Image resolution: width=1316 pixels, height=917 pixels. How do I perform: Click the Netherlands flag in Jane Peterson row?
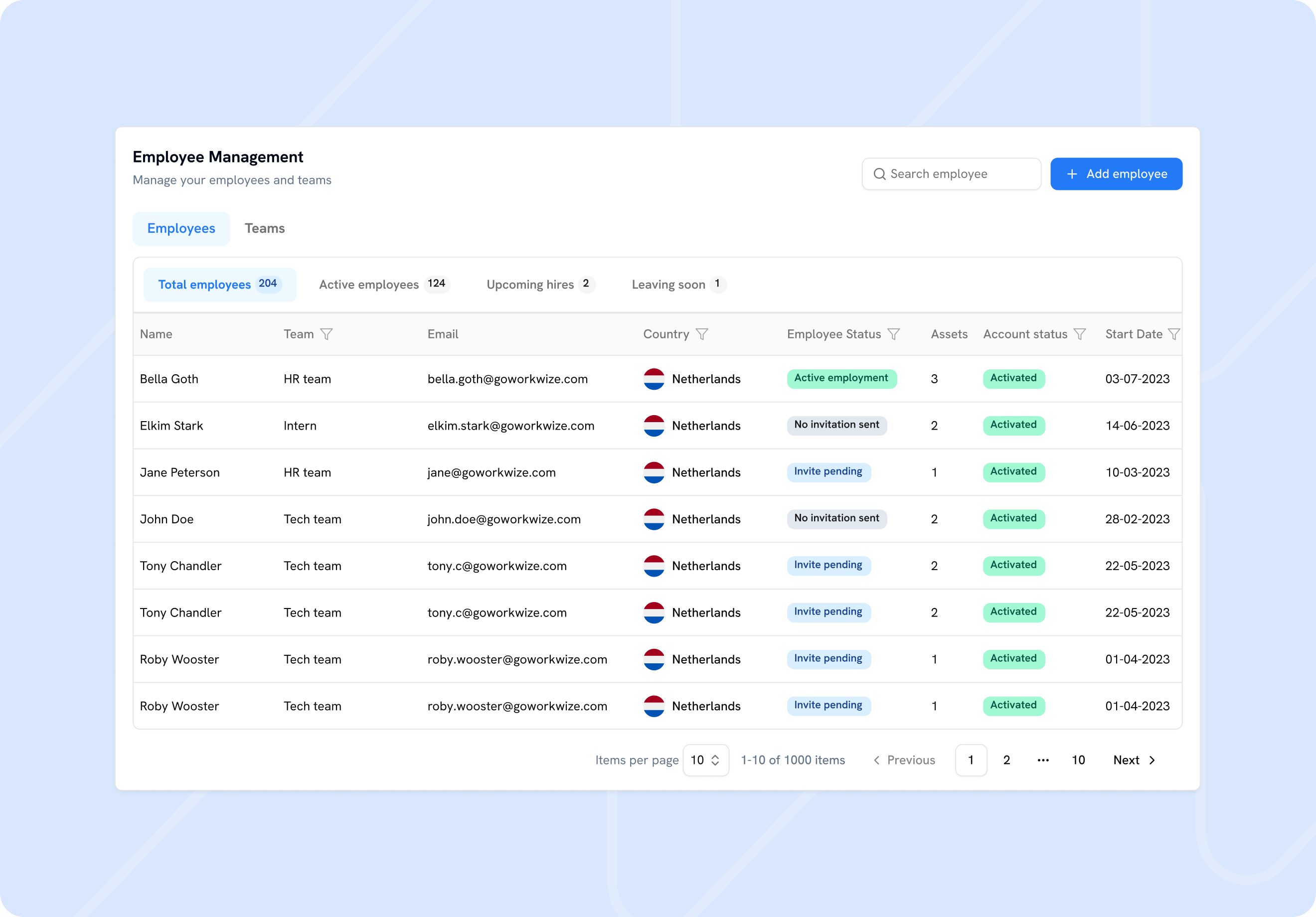(654, 472)
